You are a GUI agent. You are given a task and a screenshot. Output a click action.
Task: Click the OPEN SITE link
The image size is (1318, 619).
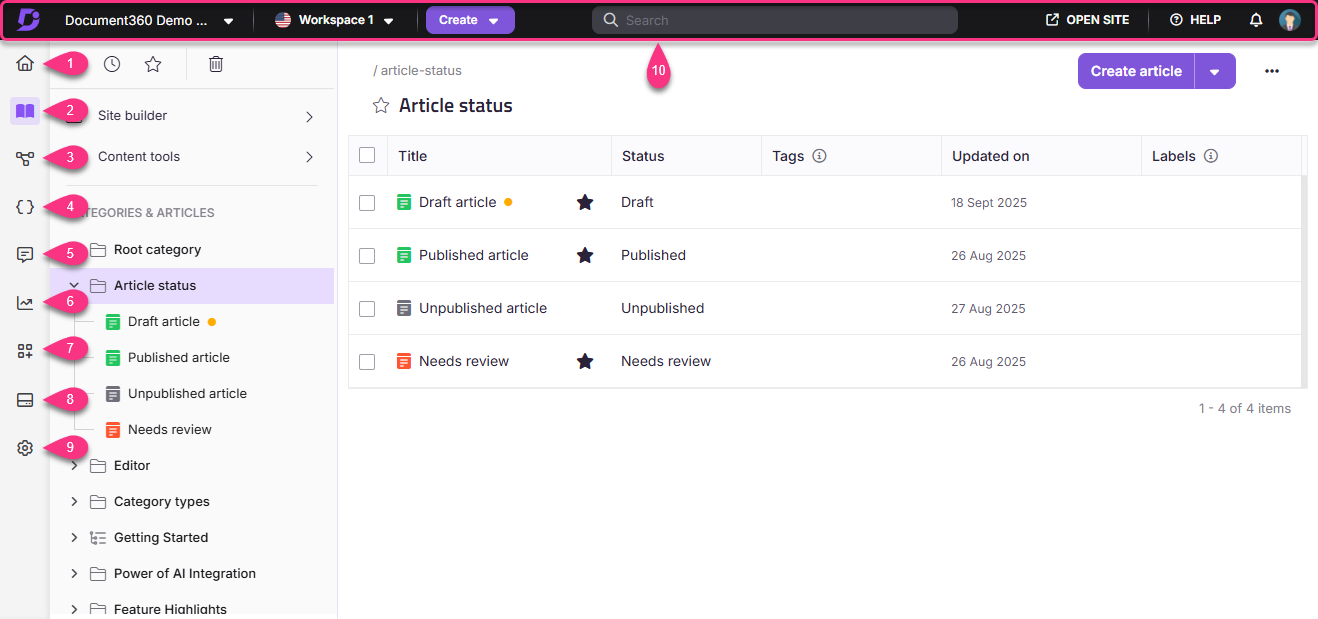pyautogui.click(x=1087, y=19)
